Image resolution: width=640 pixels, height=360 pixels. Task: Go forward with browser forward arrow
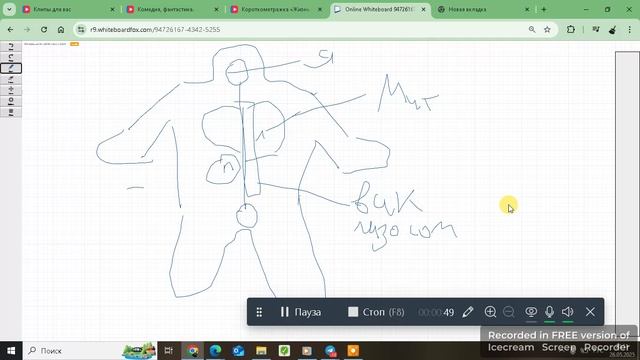click(27, 29)
